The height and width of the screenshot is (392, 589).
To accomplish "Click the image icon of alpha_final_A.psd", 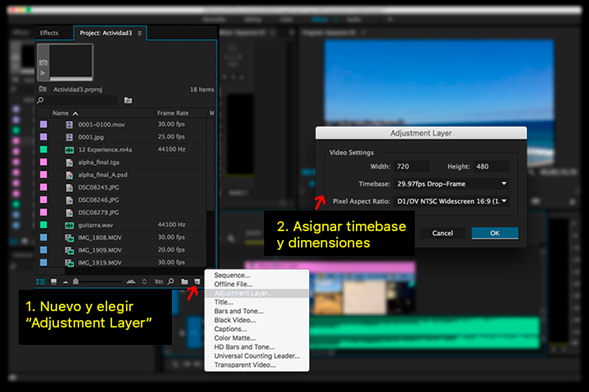I will click(x=69, y=175).
